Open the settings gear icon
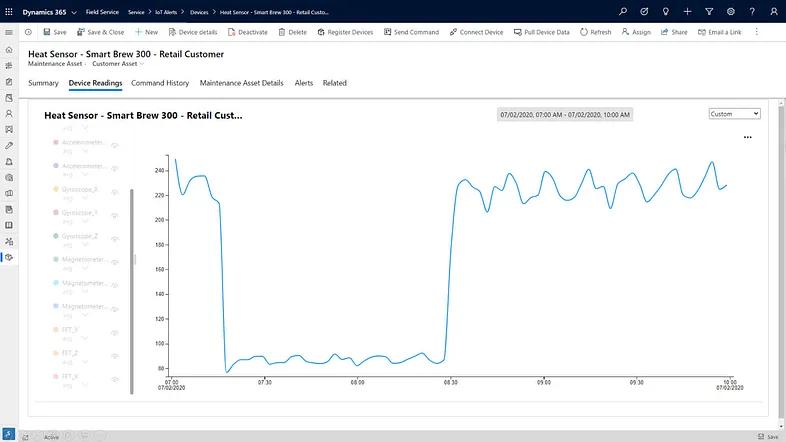The height and width of the screenshot is (442, 786). (x=731, y=12)
